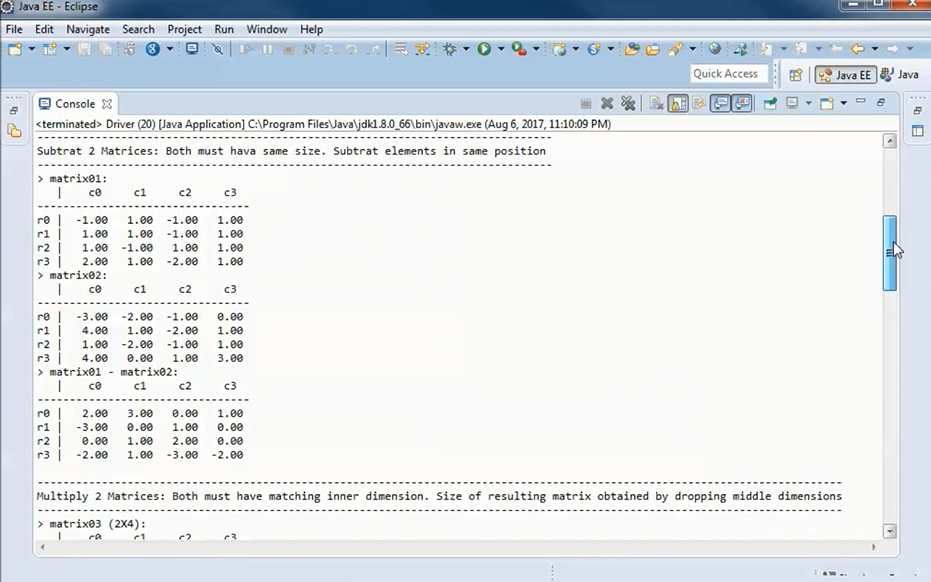931x582 pixels.
Task: Open the Back history dropdown arrow
Action: point(875,49)
